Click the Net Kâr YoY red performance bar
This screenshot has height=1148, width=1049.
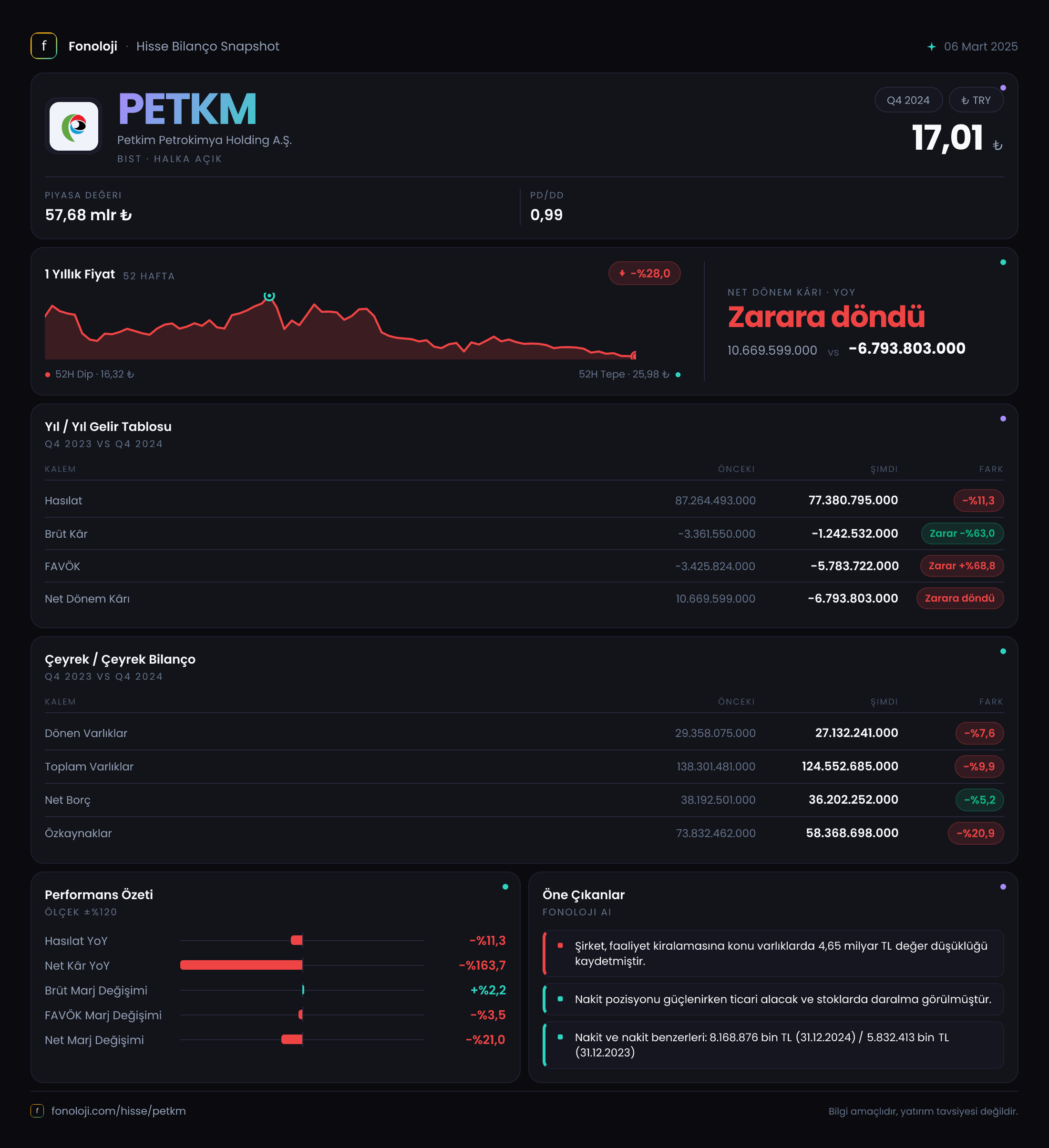pyautogui.click(x=241, y=964)
